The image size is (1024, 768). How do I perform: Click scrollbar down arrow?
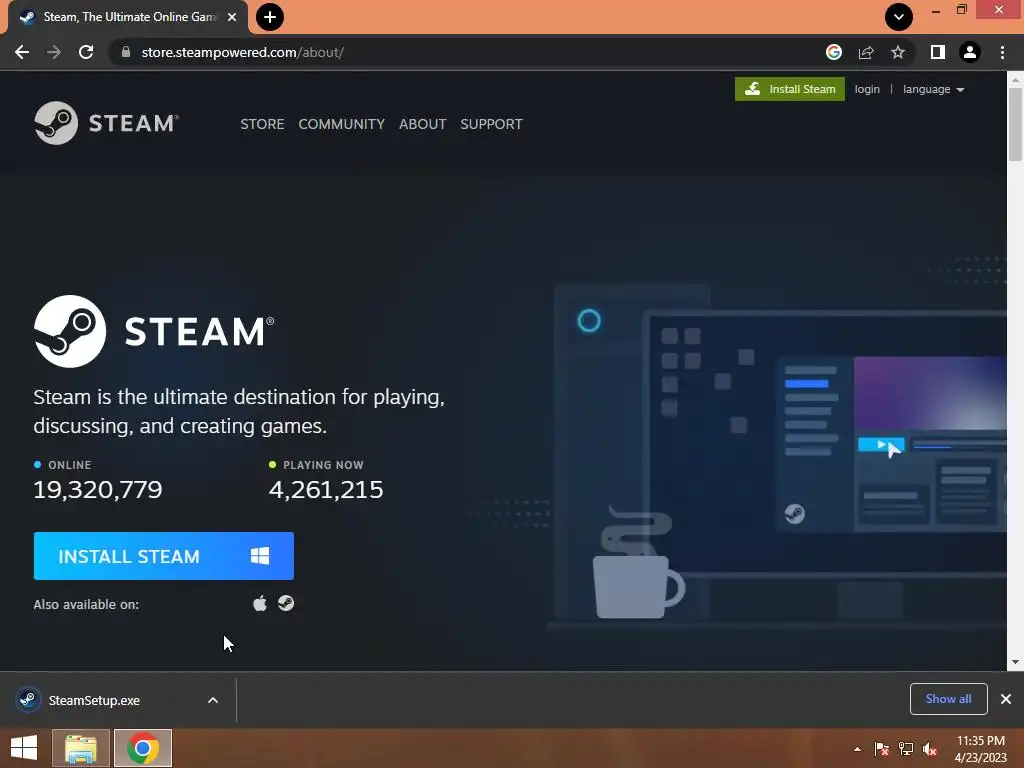1015,662
